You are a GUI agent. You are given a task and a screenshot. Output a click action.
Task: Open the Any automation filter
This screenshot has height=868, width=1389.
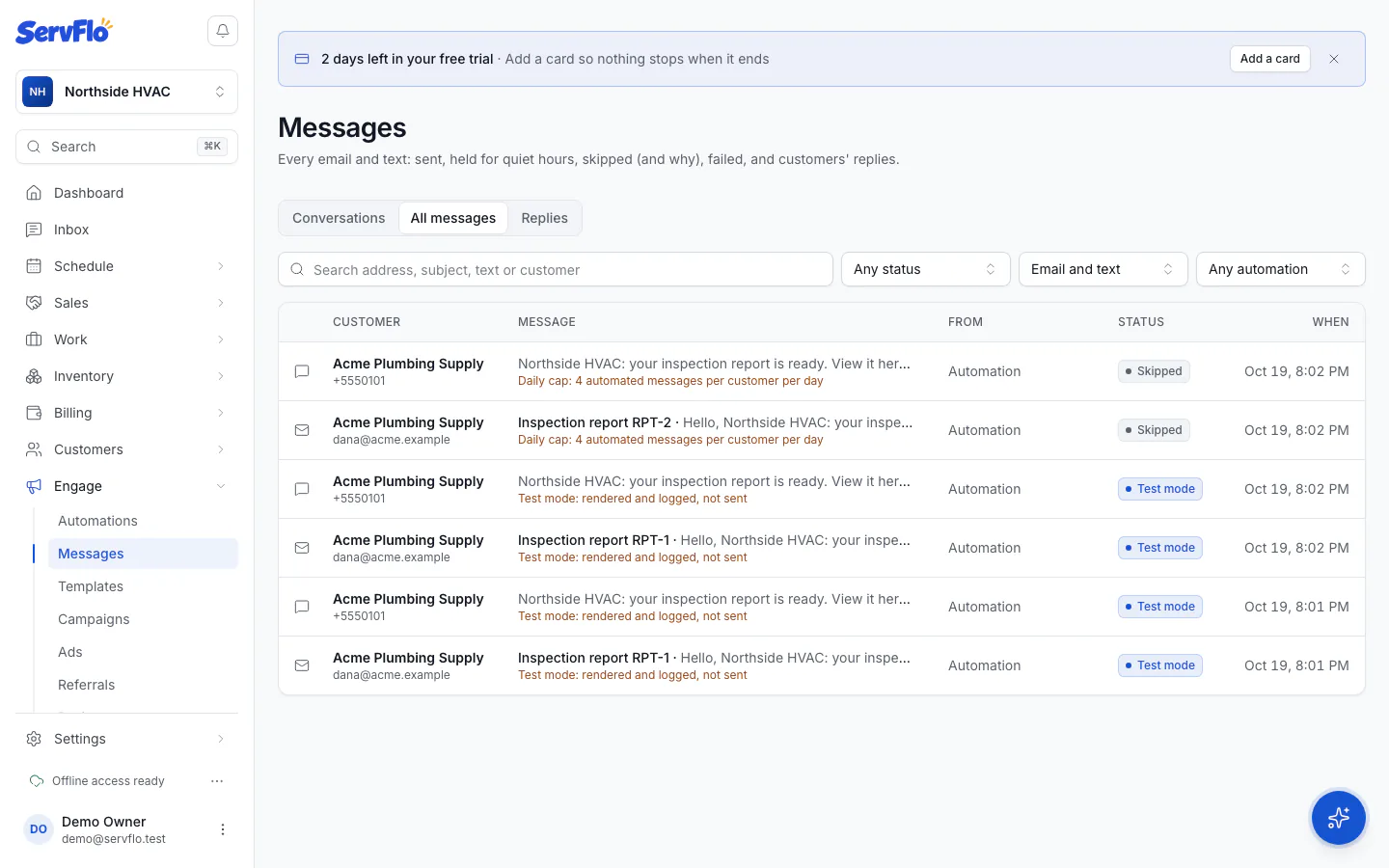coord(1280,269)
